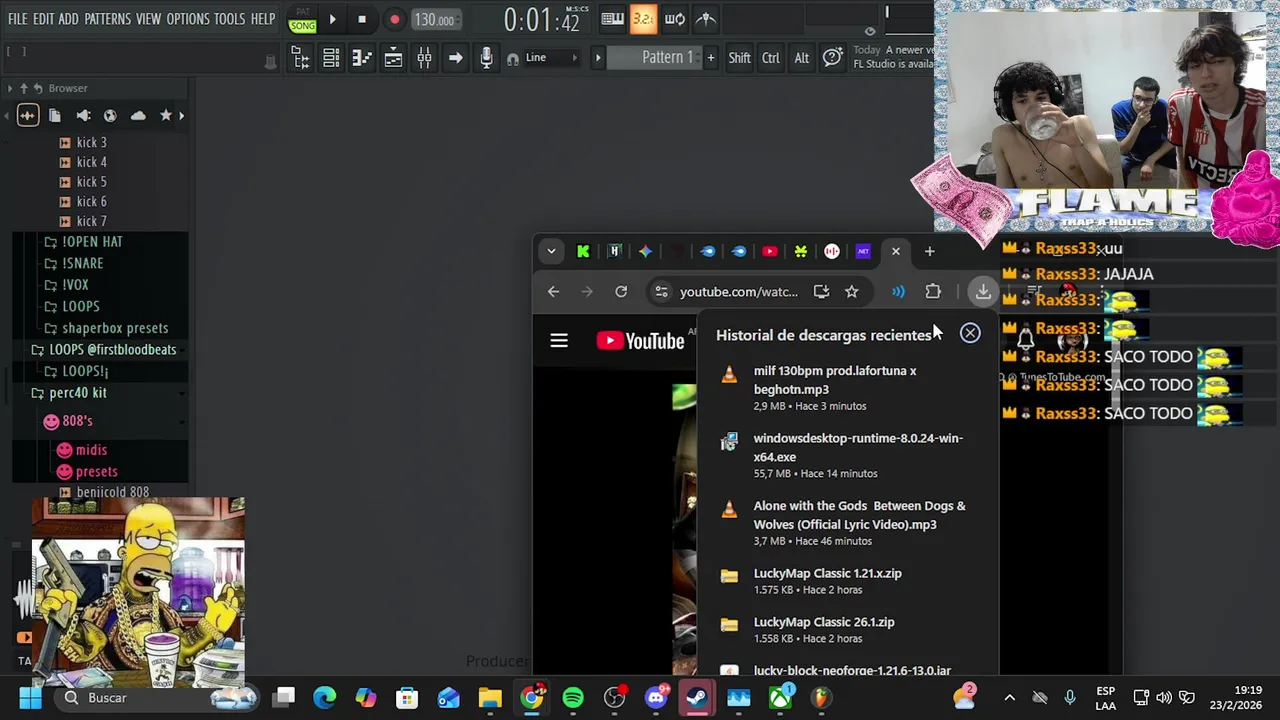Image resolution: width=1280 pixels, height=720 pixels.
Task: Click the 130.000 tempo field
Action: point(435,19)
